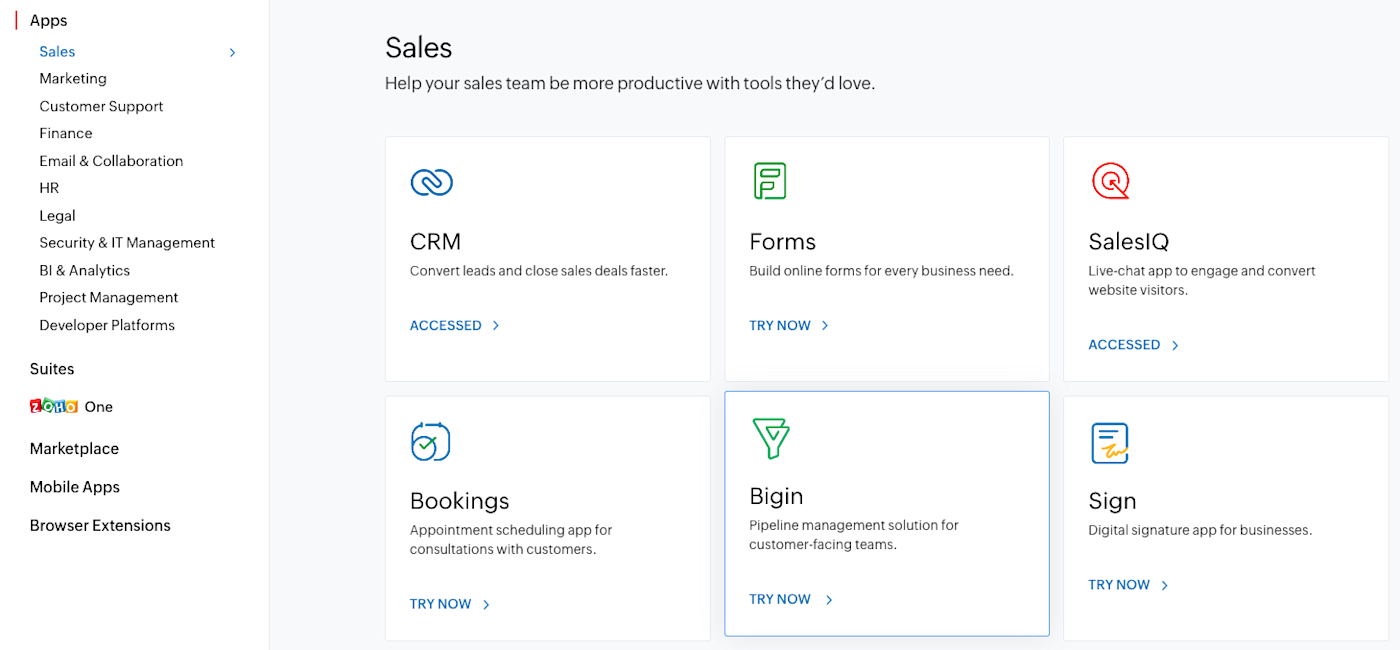Select Project Management category
The width and height of the screenshot is (1400, 650).
point(109,298)
